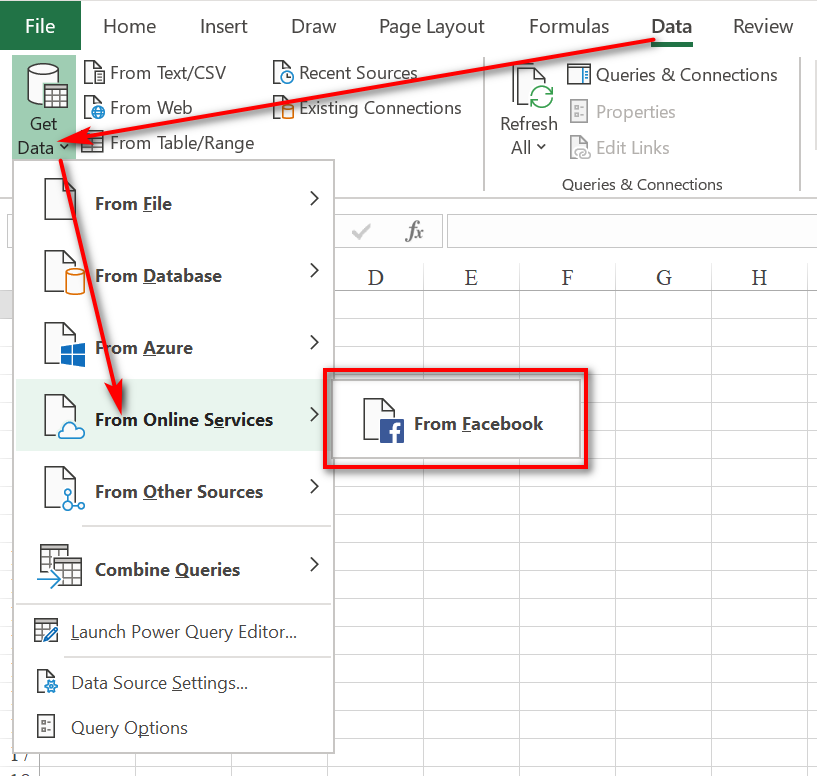
Task: Click the Data Source Settings icon
Action: (45, 682)
